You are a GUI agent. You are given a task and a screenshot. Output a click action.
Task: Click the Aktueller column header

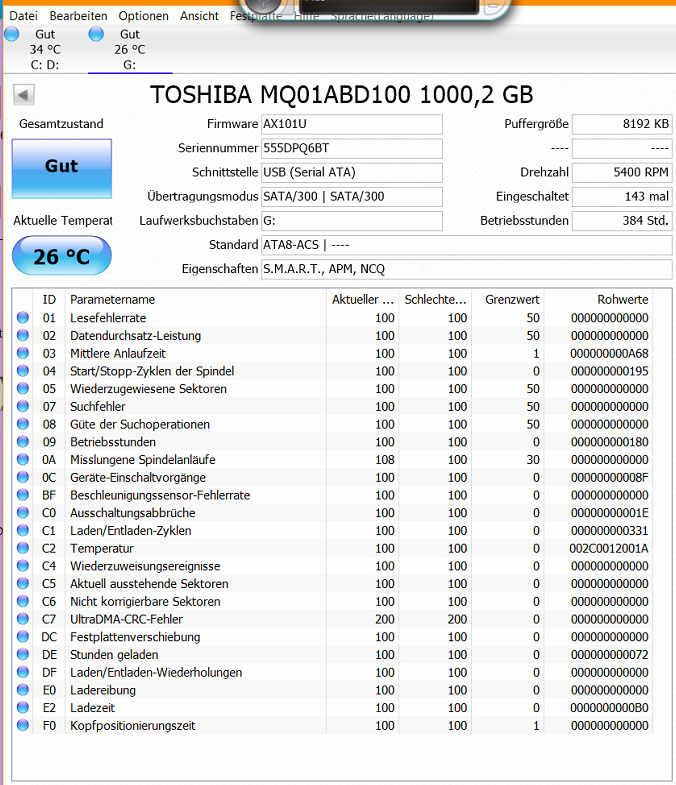(363, 299)
